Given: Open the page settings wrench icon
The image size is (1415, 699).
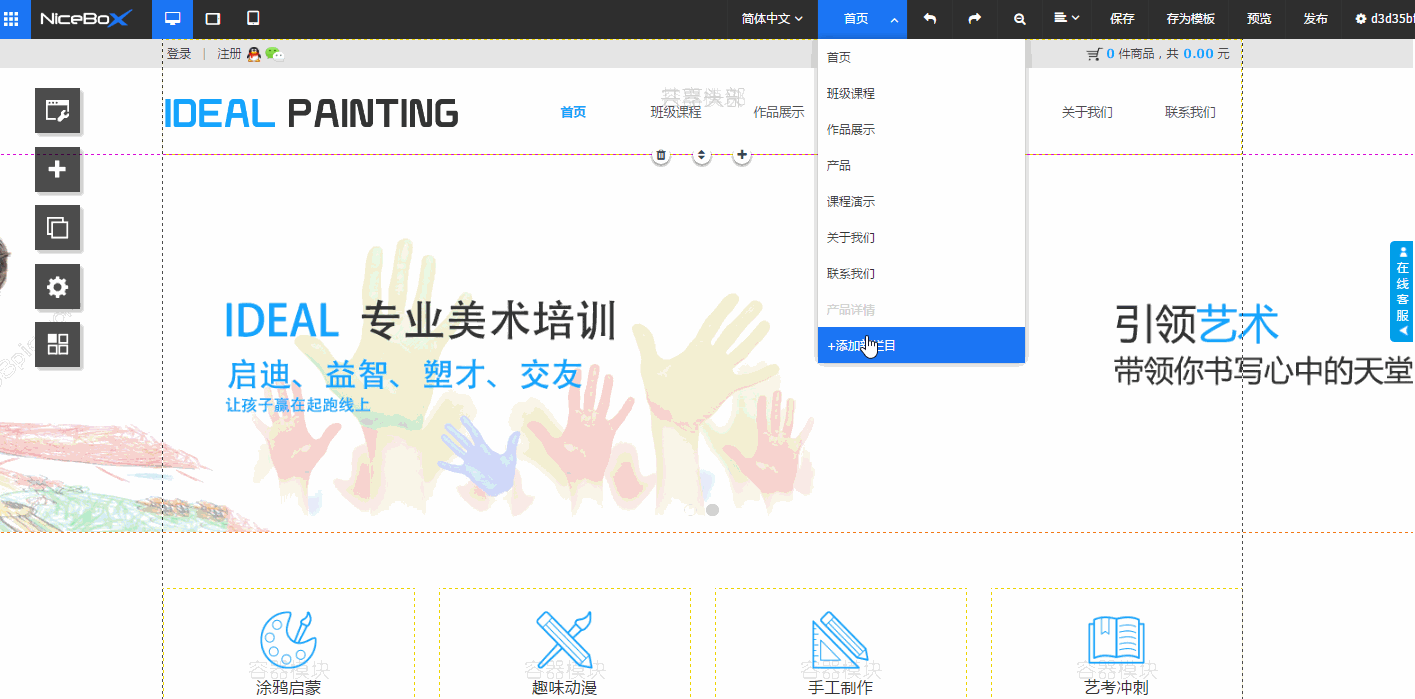Looking at the screenshot, I should click(57, 111).
